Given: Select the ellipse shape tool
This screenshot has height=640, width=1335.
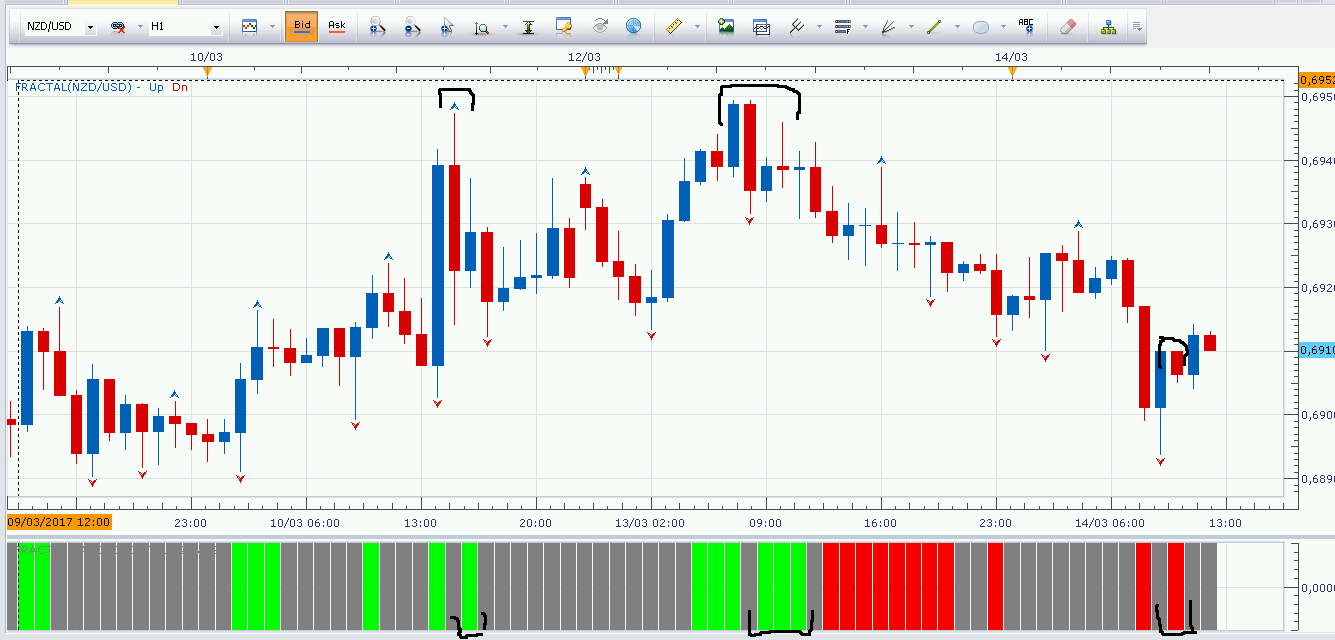Looking at the screenshot, I should pyautogui.click(x=981, y=27).
